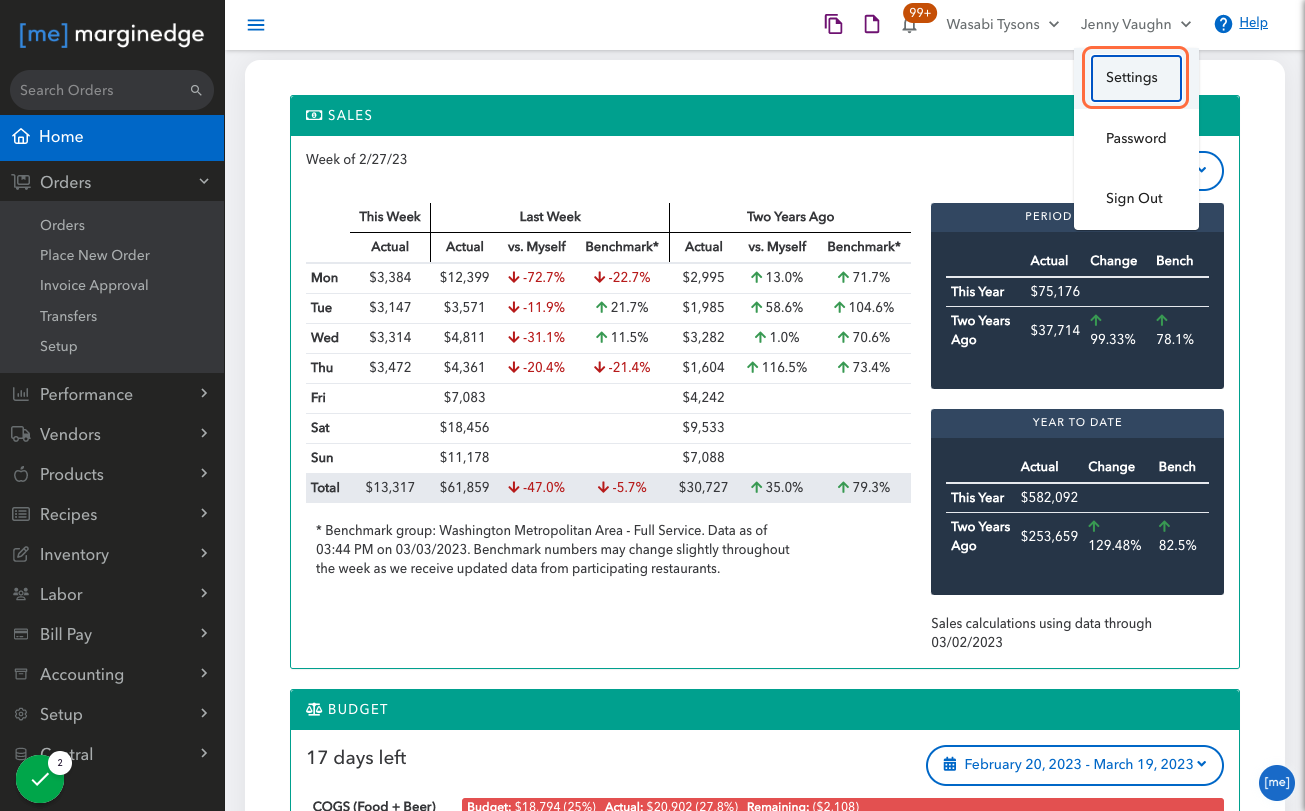Click the 17 days left text
The image size is (1305, 811).
(356, 758)
